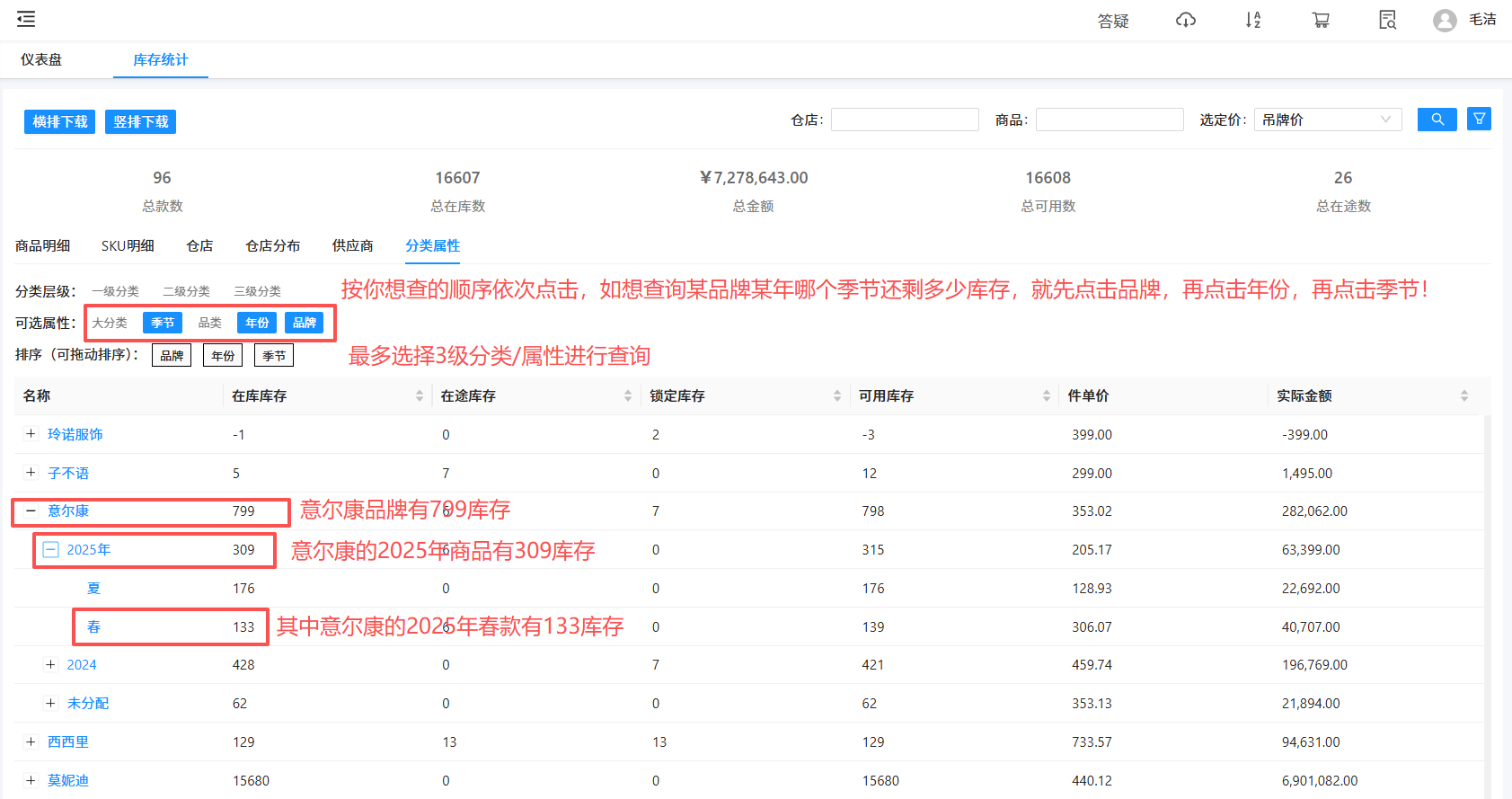The width and height of the screenshot is (1512, 799).
Task: Select the 分类属性 tab
Action: 432,245
